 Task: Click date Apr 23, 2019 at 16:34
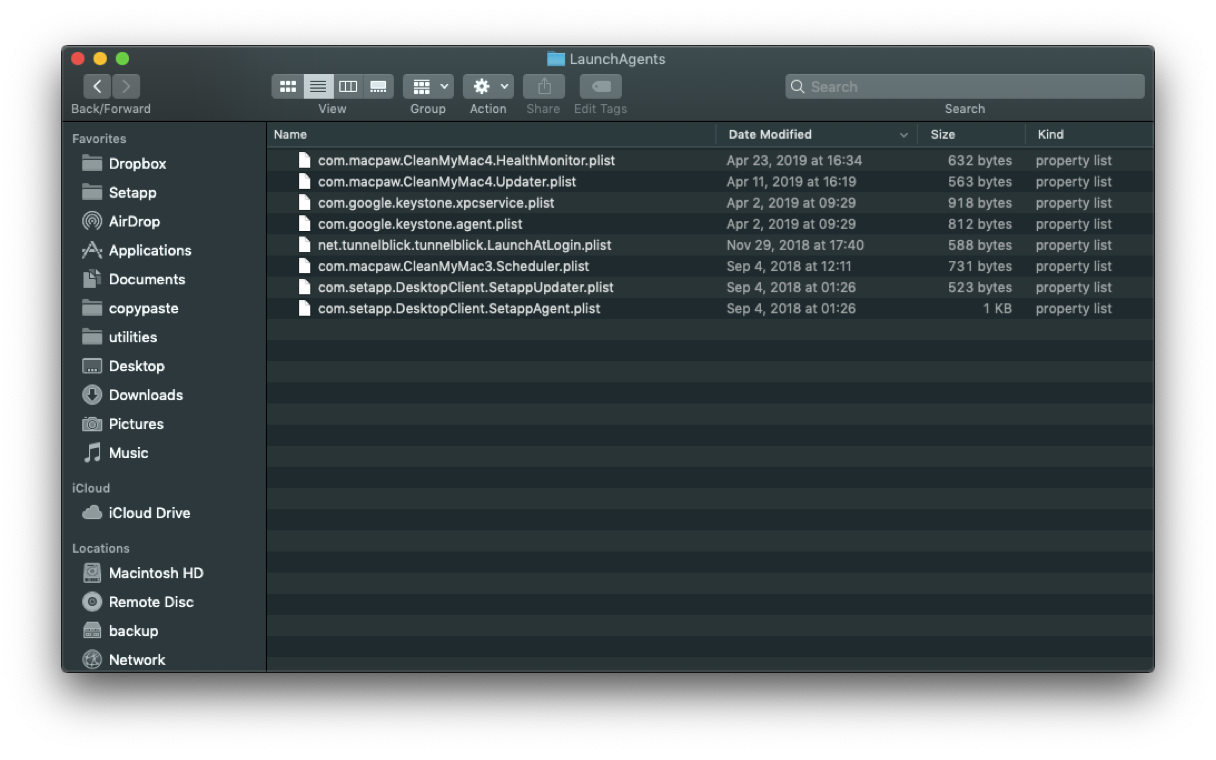point(794,160)
